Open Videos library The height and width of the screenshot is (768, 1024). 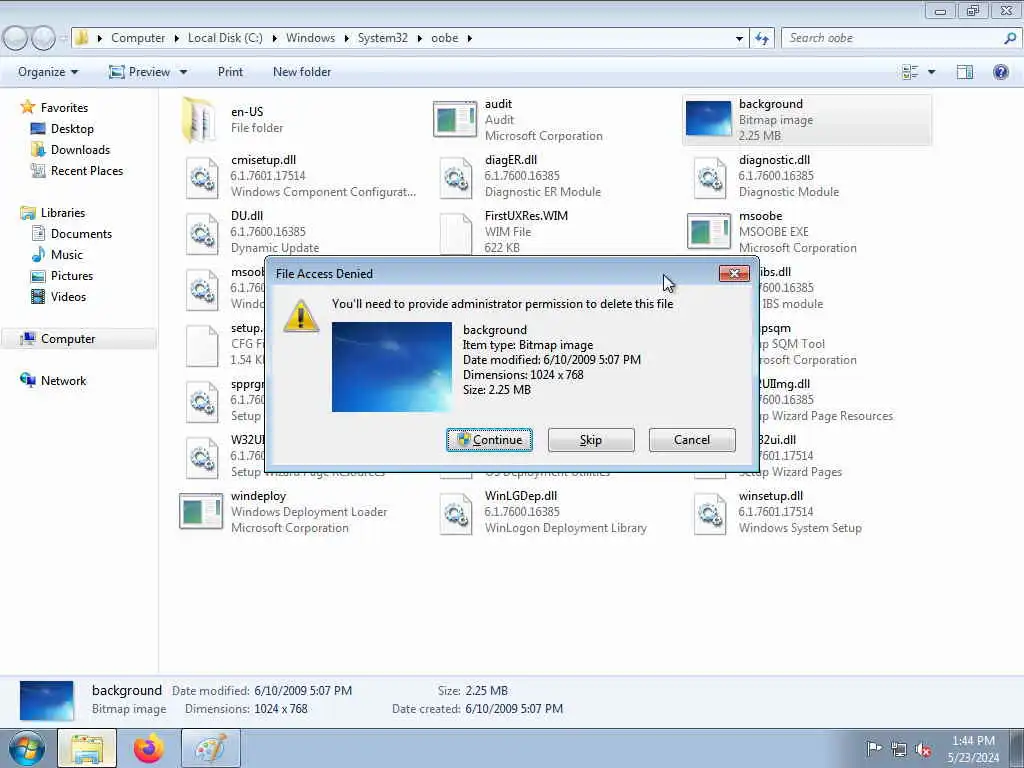[x=68, y=296]
